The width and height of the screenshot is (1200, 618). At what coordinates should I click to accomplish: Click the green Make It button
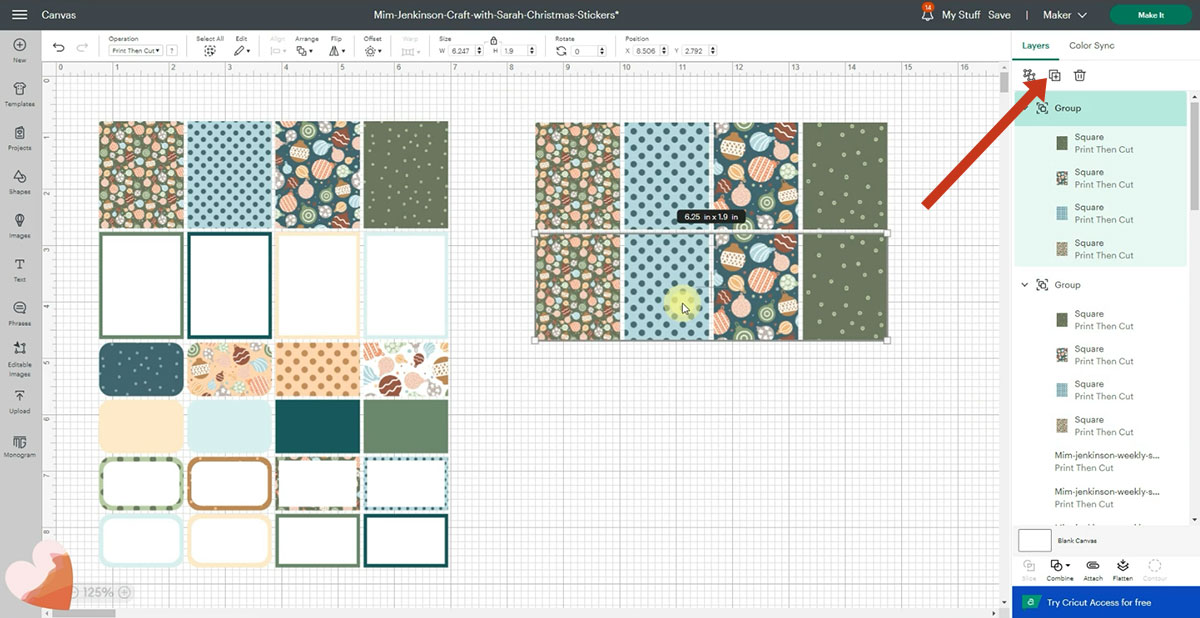point(1150,15)
